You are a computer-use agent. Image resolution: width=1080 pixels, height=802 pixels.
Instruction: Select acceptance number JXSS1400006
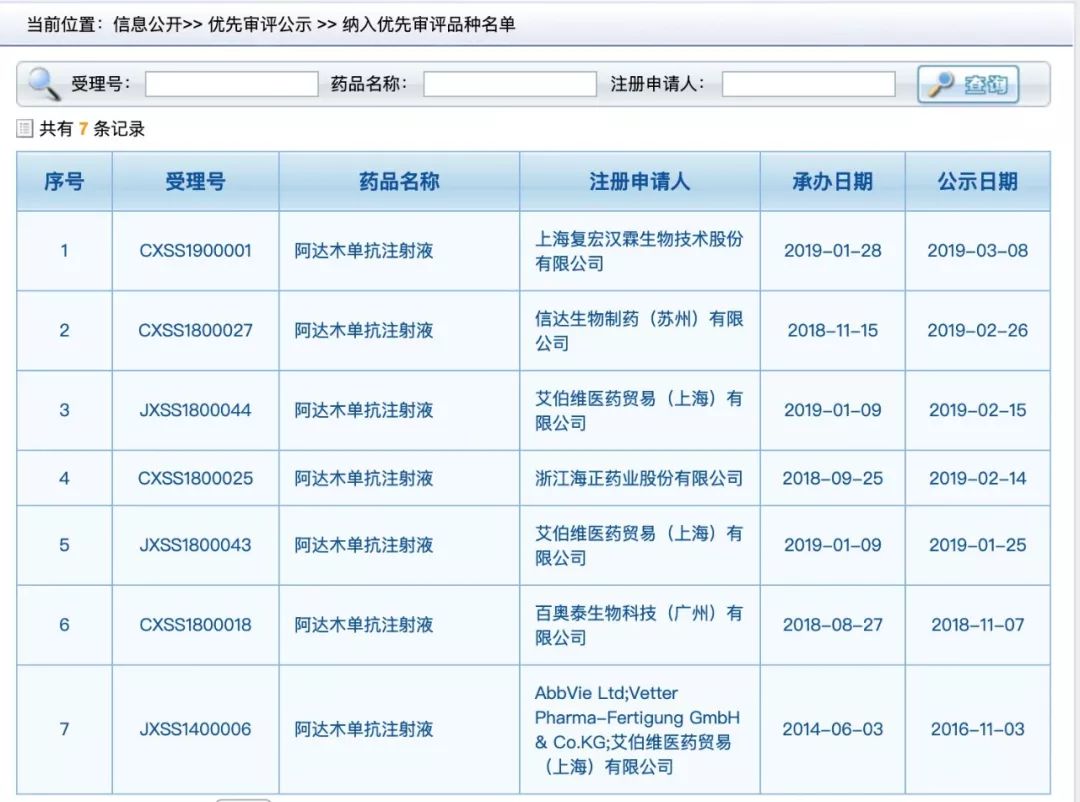coord(196,729)
